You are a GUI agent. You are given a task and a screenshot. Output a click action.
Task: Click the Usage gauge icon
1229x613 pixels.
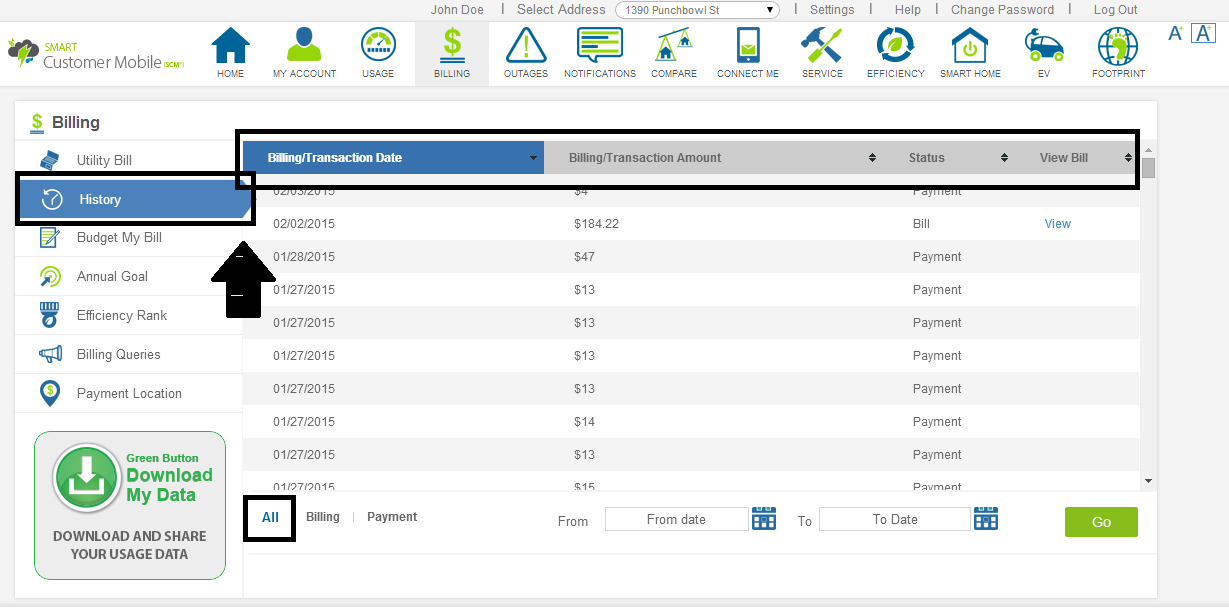(x=378, y=47)
